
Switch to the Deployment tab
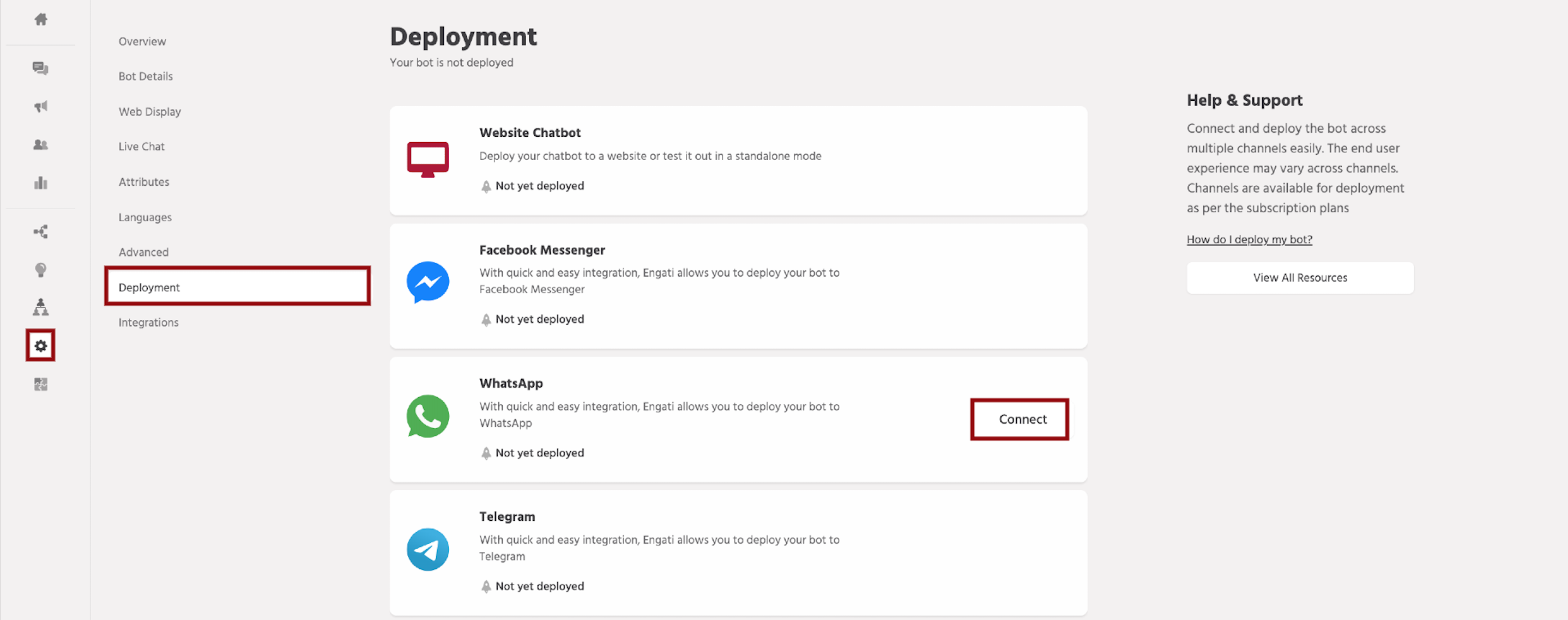pyautogui.click(x=149, y=287)
